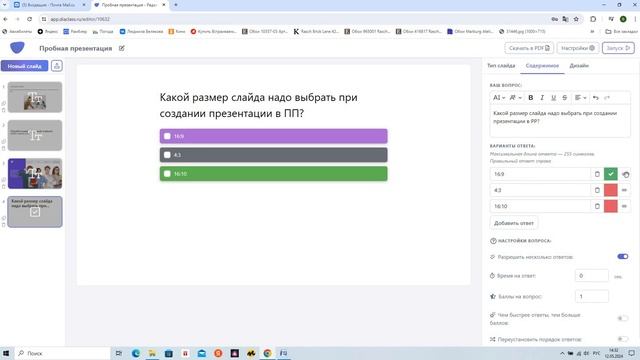Delete slide 4 using its trash icon
The image size is (640, 360).
[x=4, y=225]
